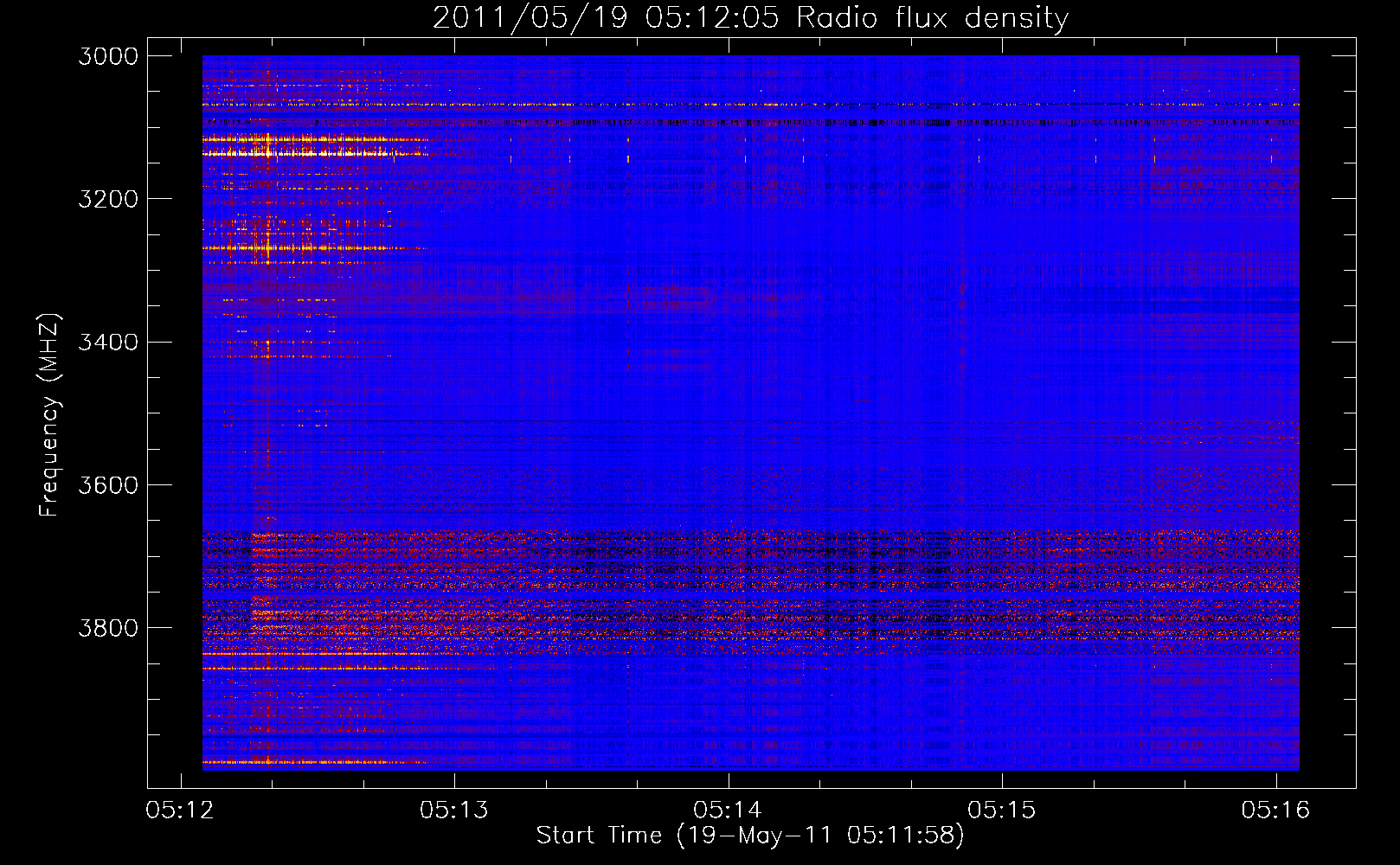Click the 05:16 time axis label
1400x865 pixels.
(1275, 811)
